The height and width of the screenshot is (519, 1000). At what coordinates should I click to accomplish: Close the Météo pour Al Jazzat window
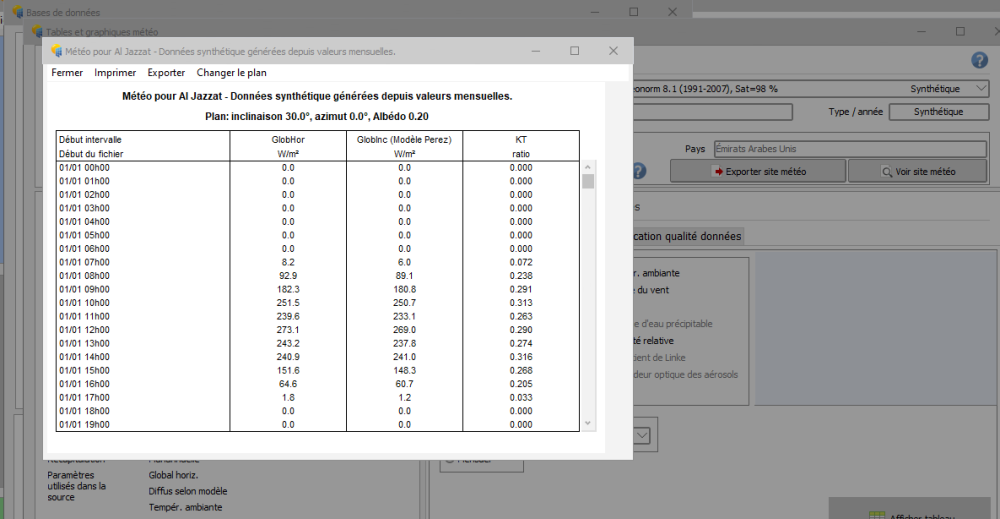(x=613, y=51)
